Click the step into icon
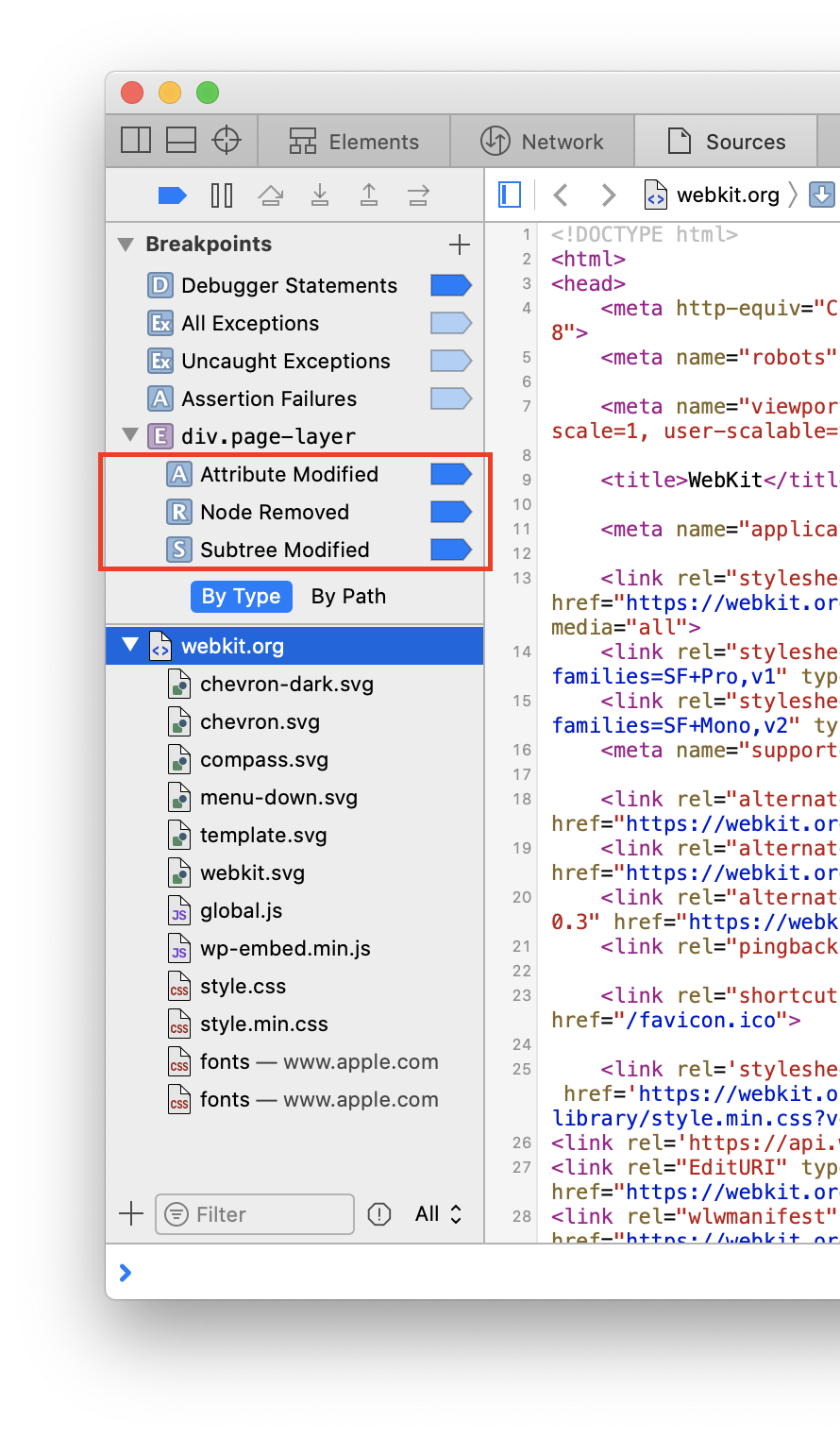 click(320, 195)
